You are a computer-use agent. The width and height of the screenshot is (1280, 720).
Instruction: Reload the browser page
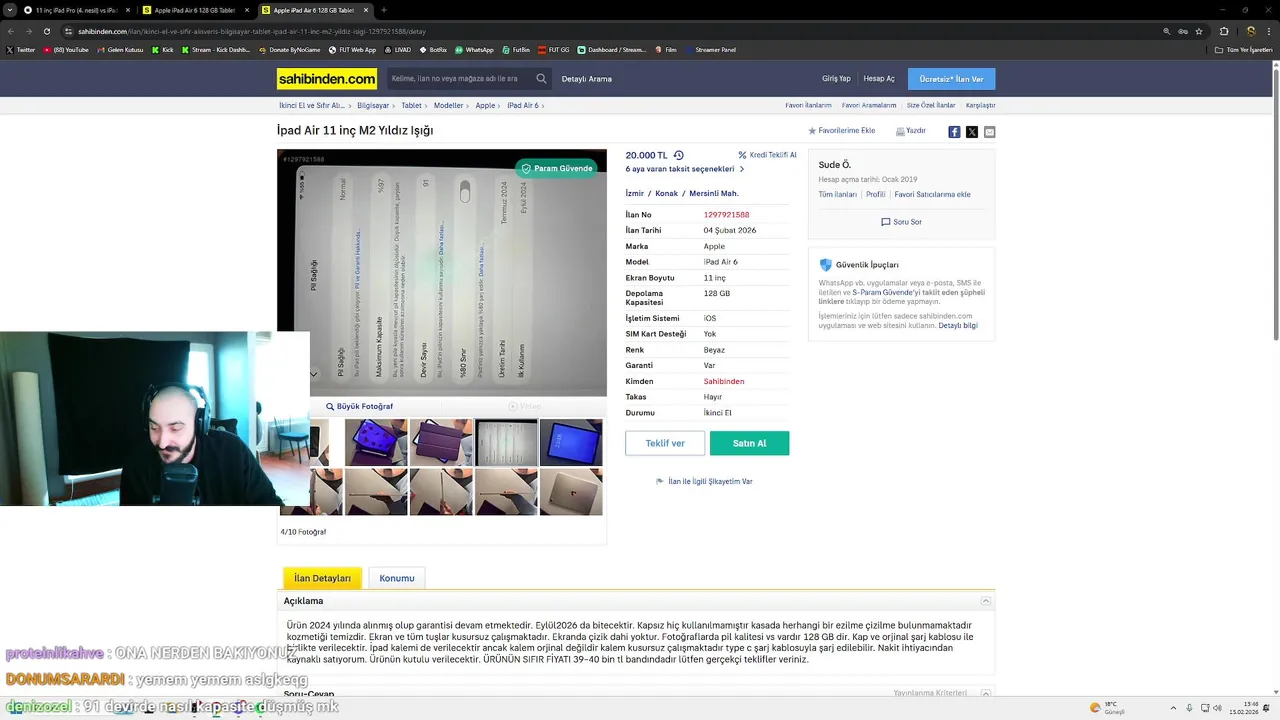[x=46, y=31]
